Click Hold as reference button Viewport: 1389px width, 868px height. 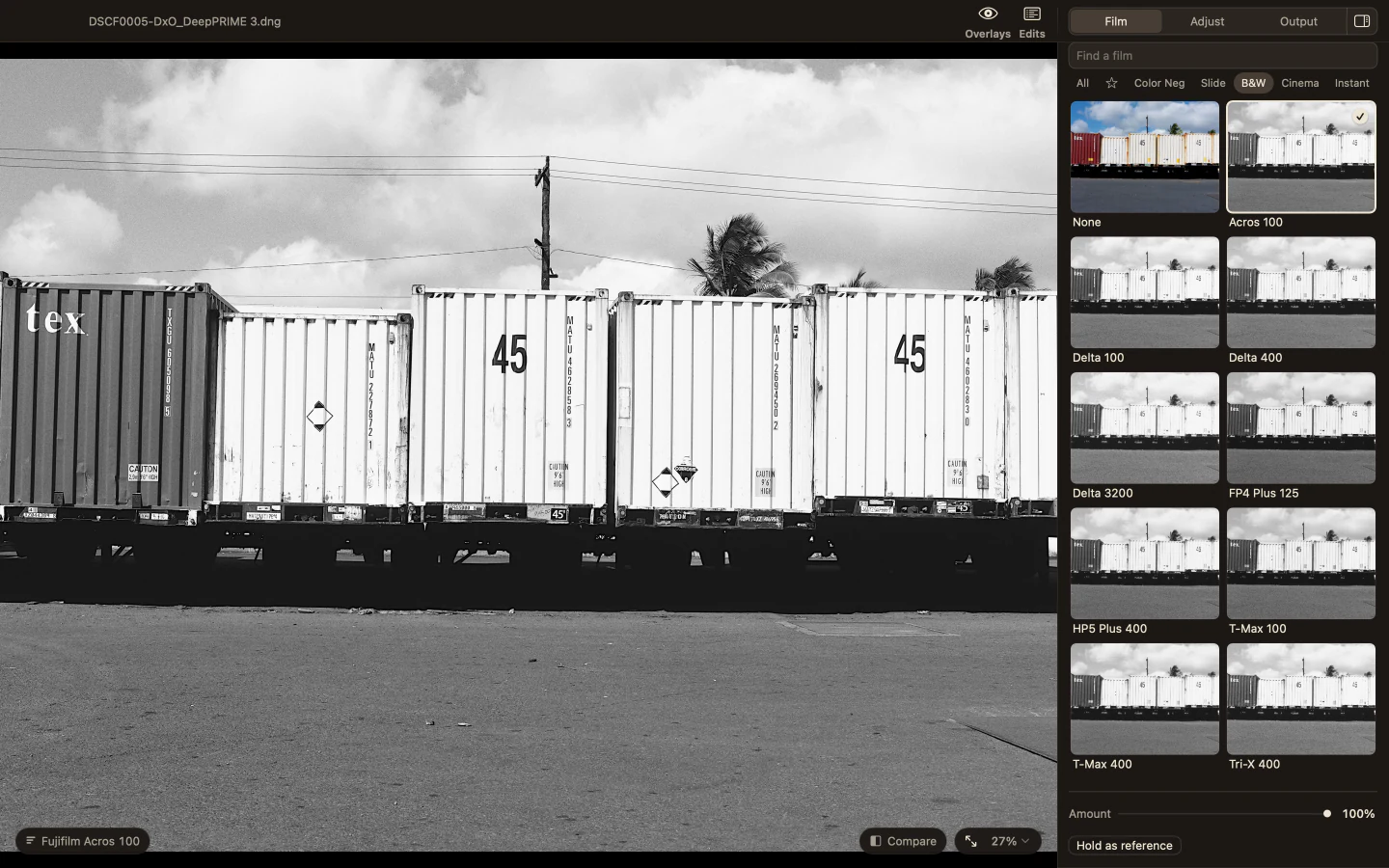point(1125,846)
